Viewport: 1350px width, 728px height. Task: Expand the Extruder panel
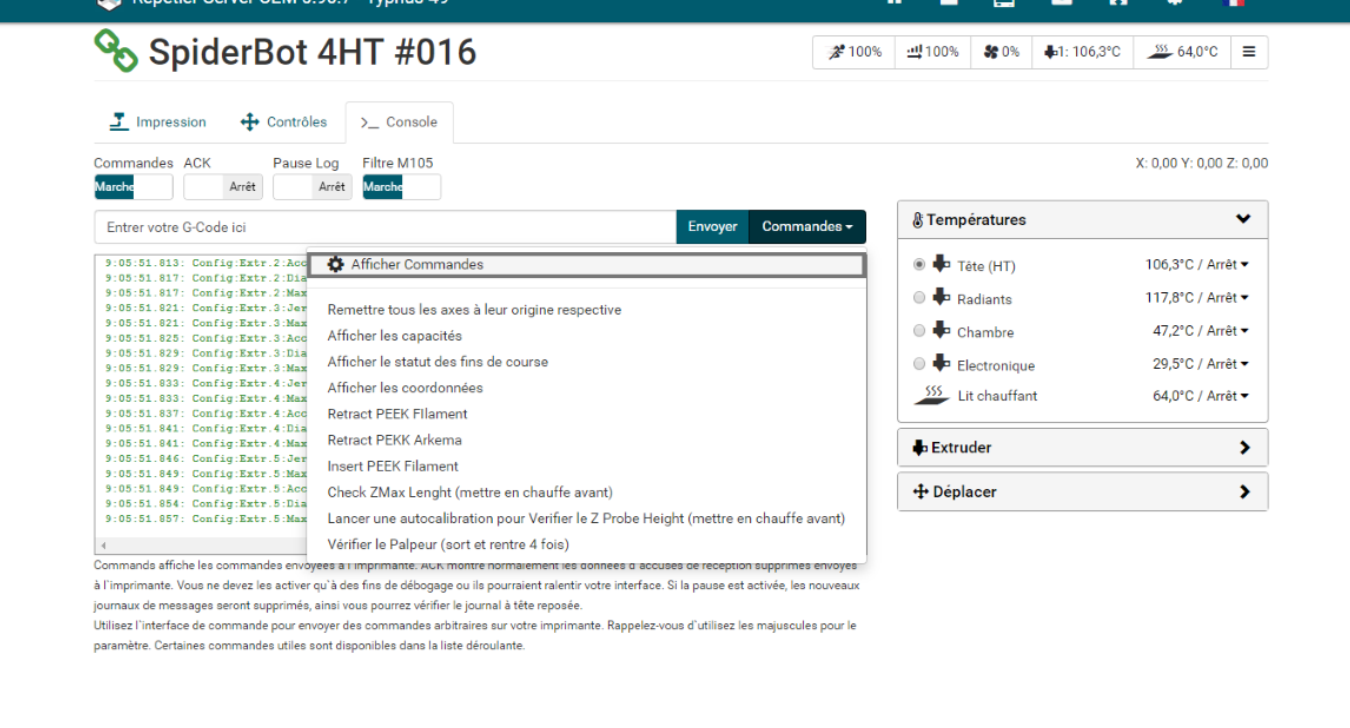click(x=1083, y=448)
